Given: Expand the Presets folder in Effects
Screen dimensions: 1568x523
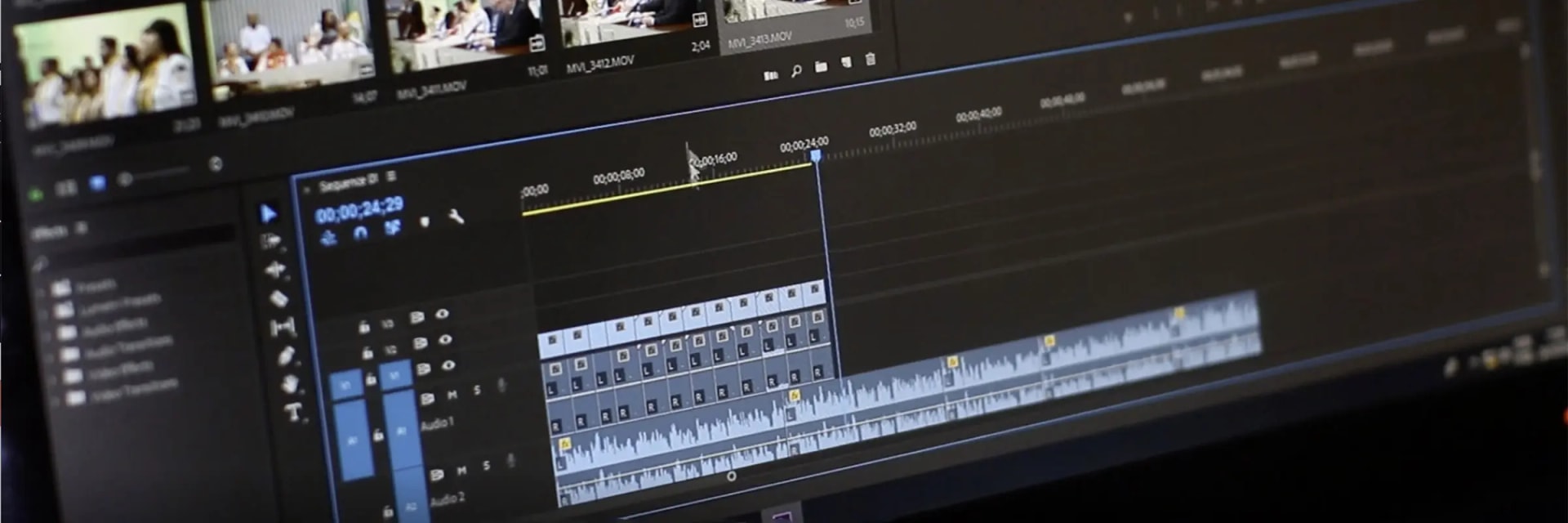Looking at the screenshot, I should tap(41, 292).
